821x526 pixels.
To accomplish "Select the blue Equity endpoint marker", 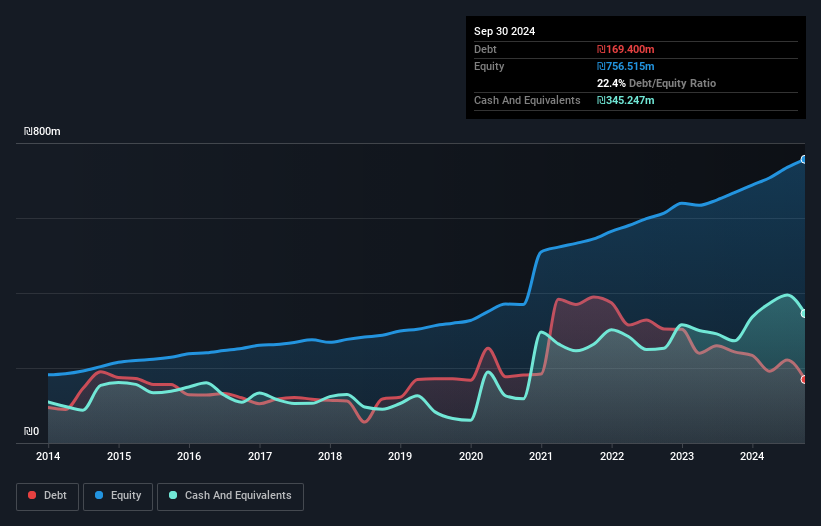I will pos(804,160).
